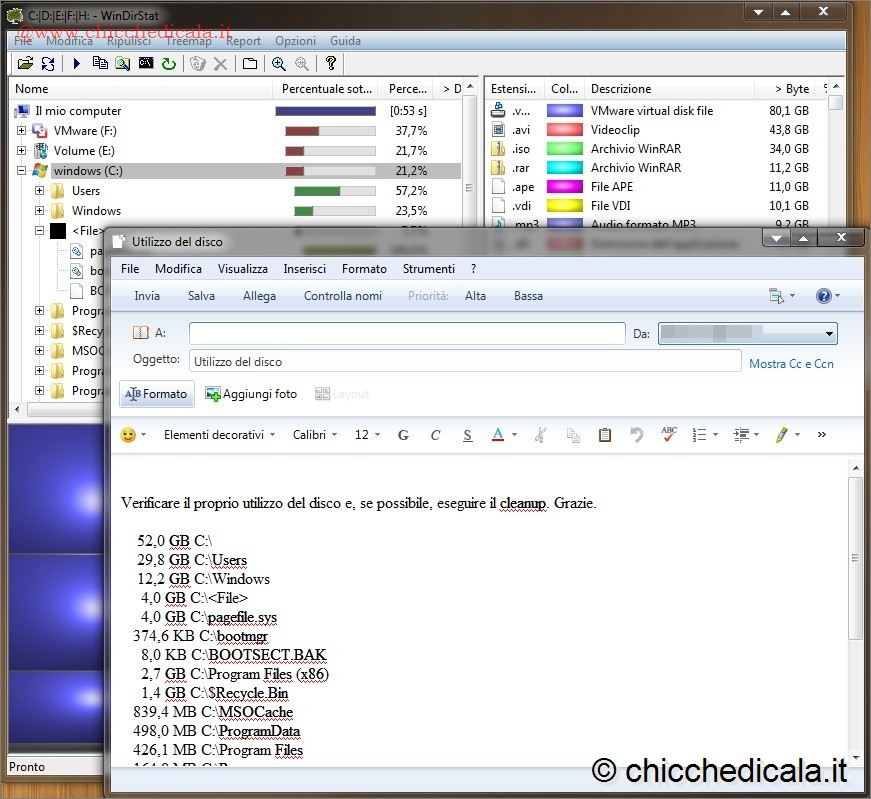871x799 pixels.
Task: Click the A: recipient input field
Action: [x=406, y=333]
